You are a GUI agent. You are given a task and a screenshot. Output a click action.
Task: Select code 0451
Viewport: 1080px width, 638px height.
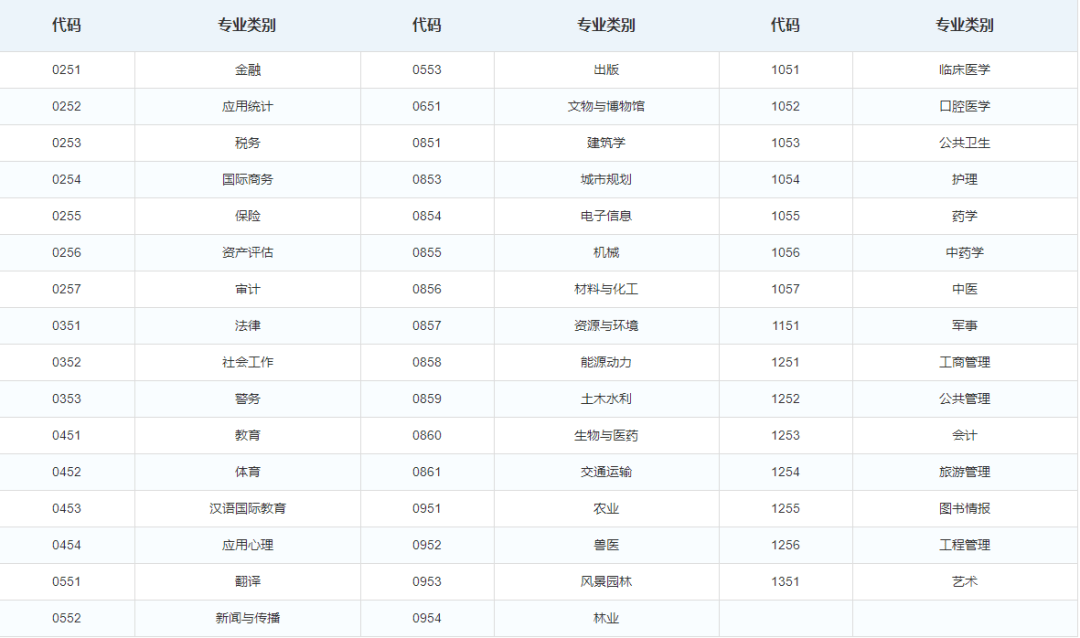pos(66,435)
